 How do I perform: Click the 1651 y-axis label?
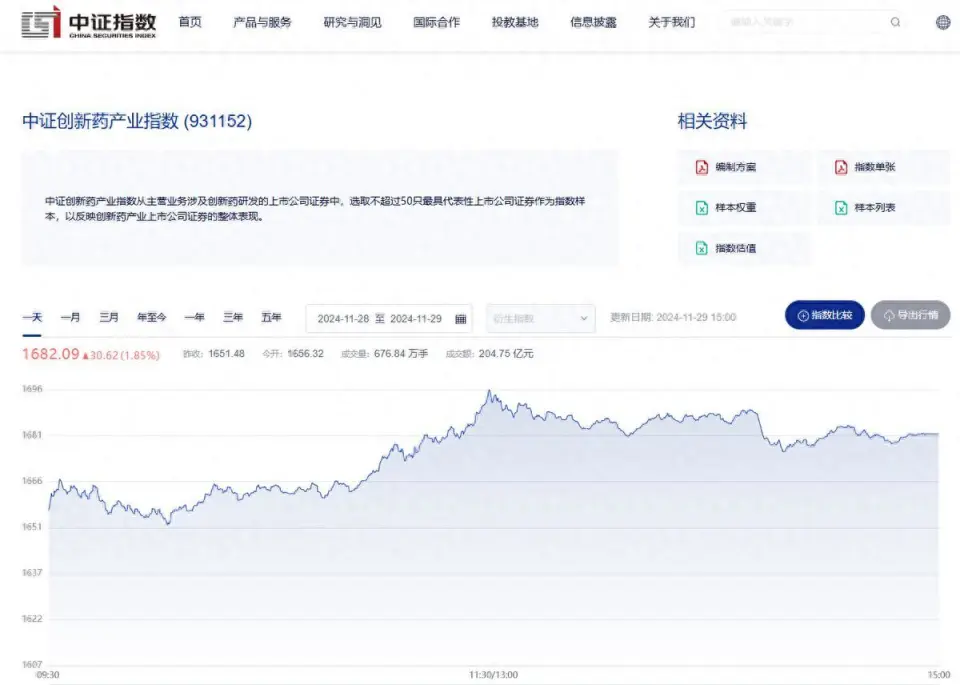[32, 526]
